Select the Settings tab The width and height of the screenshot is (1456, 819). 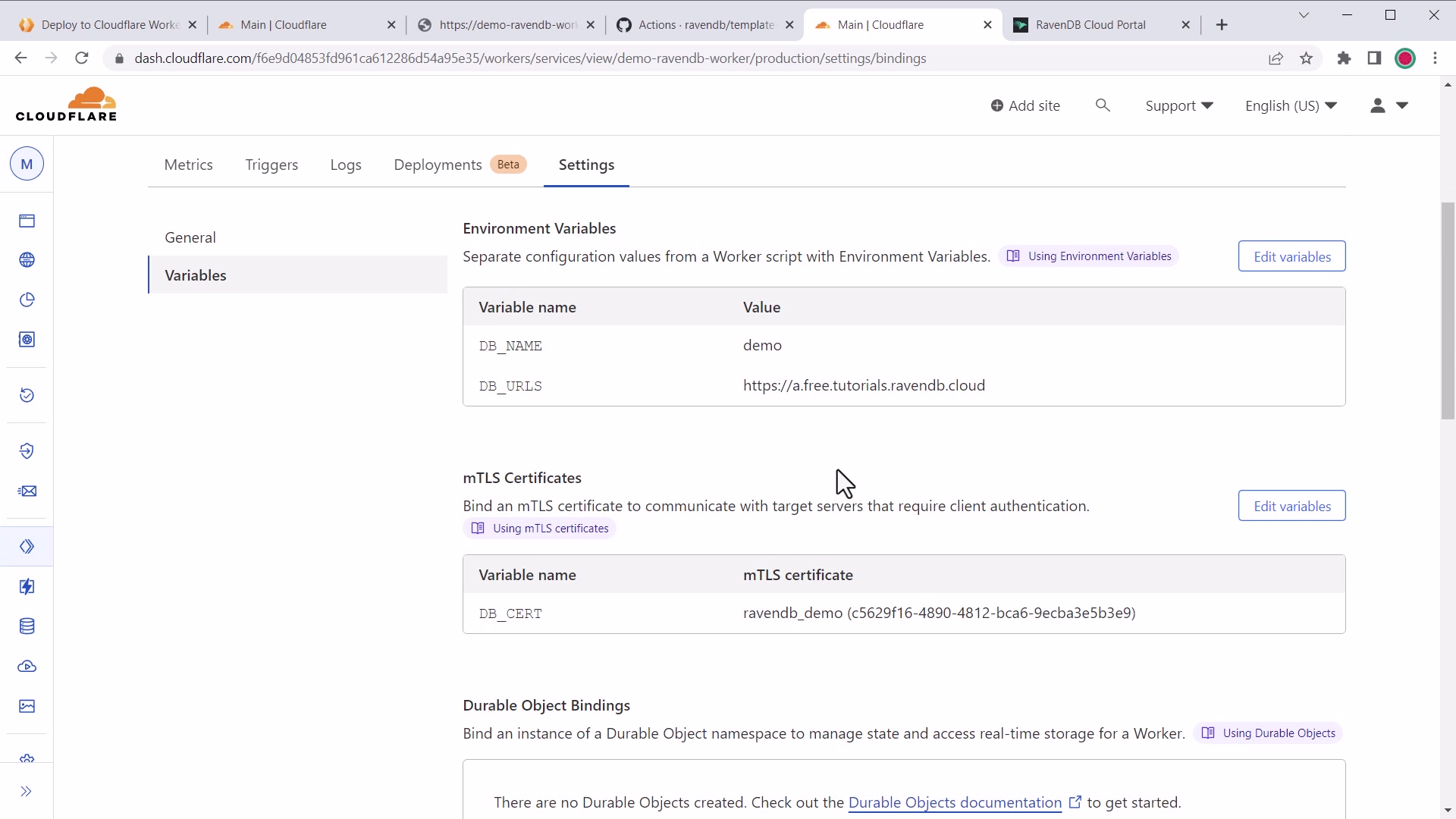click(586, 165)
